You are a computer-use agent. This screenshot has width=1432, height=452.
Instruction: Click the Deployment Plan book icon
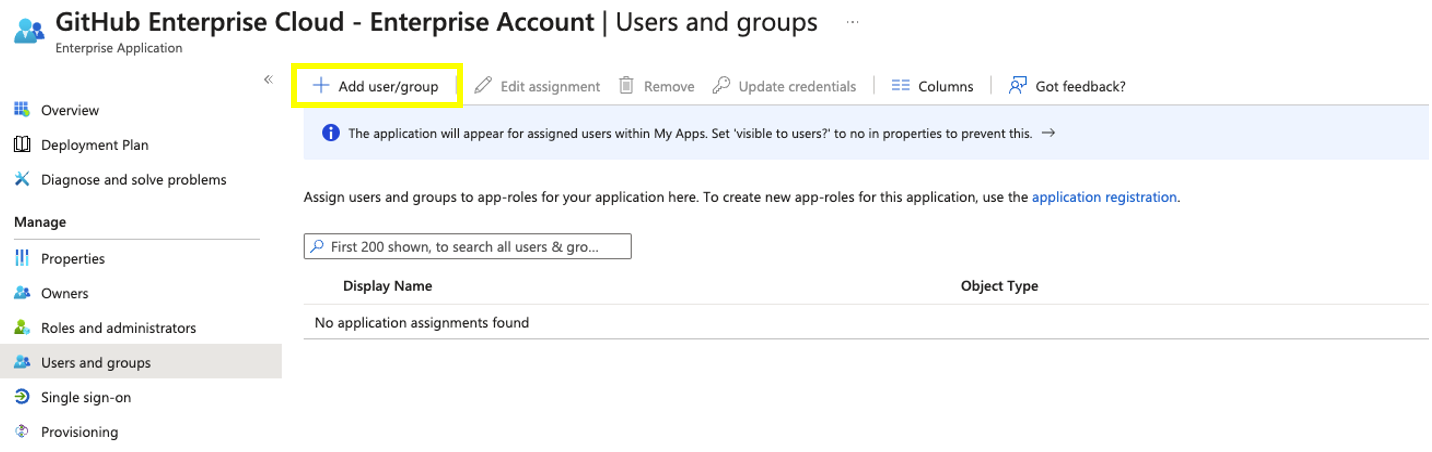tap(22, 145)
